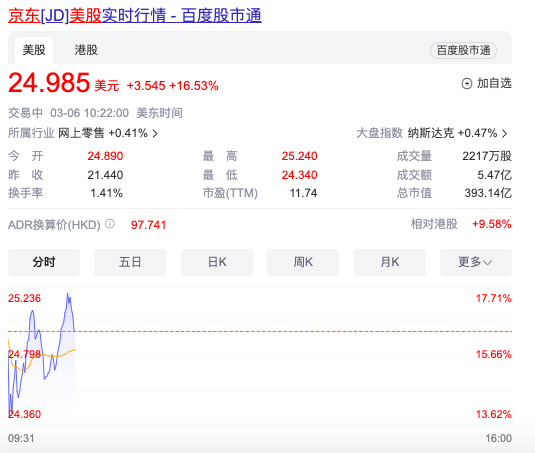Click chart axis label 25.236
This screenshot has width=535, height=453.
tap(24, 298)
